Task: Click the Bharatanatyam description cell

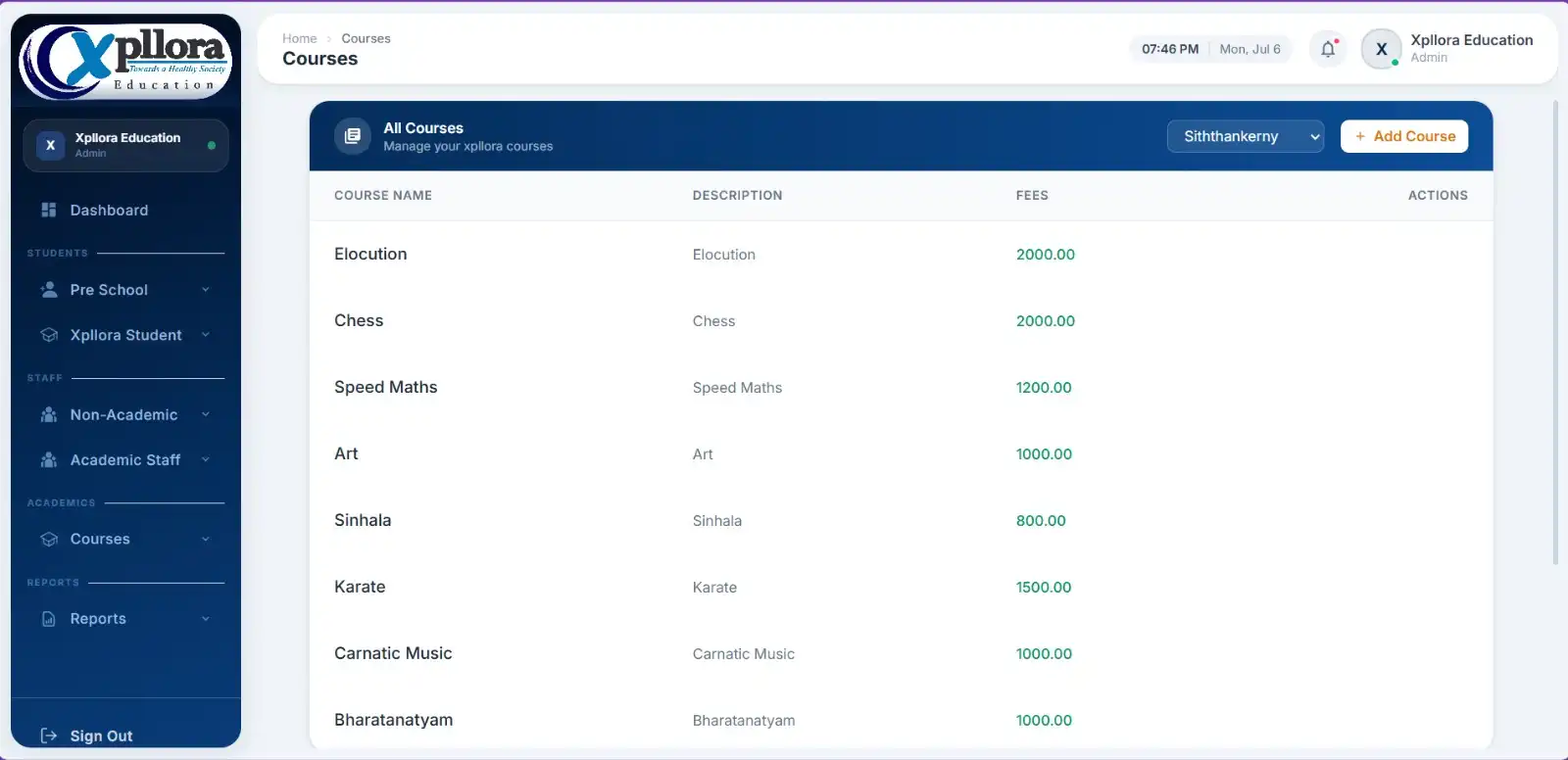Action: [744, 721]
